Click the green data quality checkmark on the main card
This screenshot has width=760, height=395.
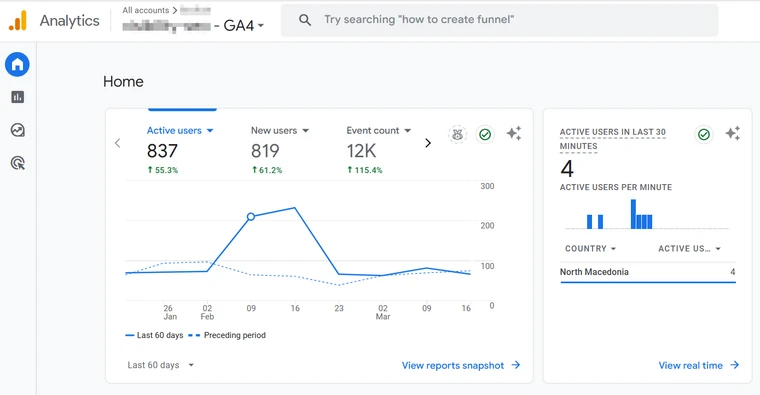click(x=485, y=134)
